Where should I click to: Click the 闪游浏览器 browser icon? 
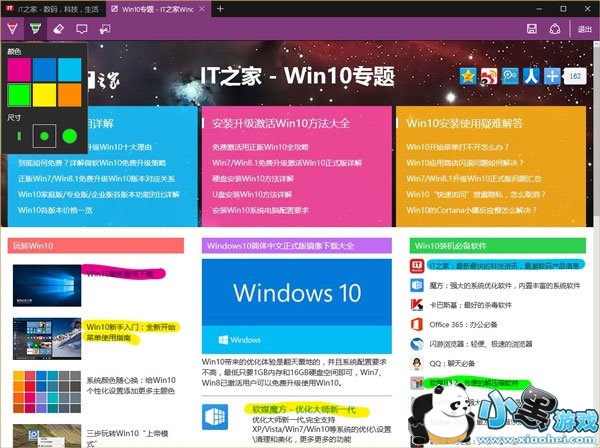(417, 344)
